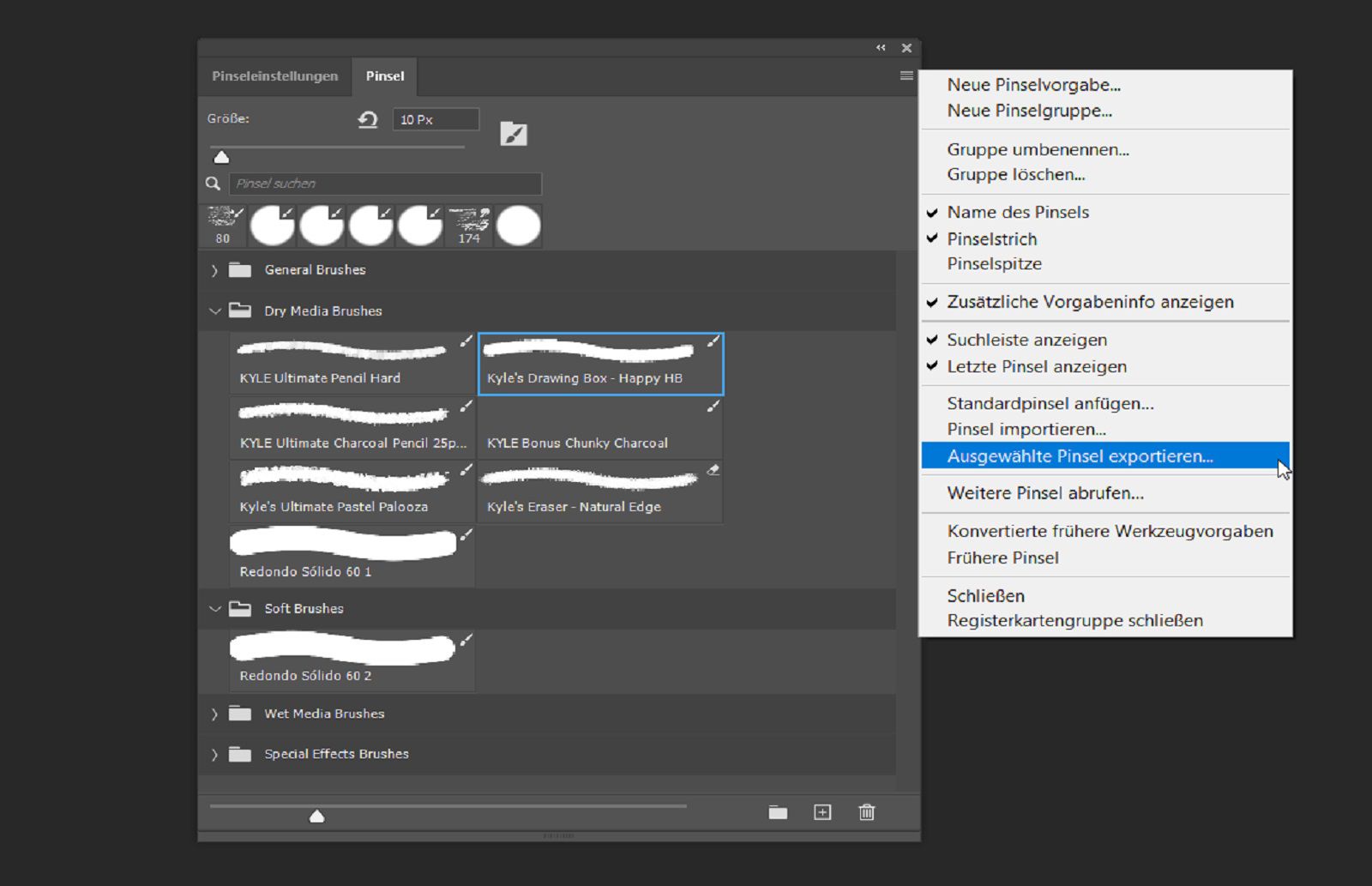Click Weitere Pinsel abrufen
Viewport: 1372px width, 886px height.
click(1044, 492)
